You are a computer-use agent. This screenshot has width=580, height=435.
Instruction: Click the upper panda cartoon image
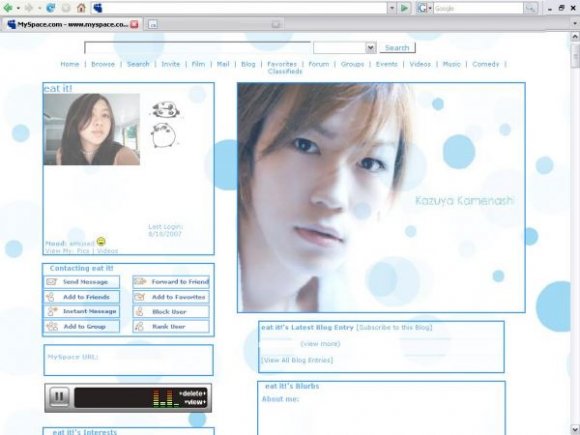165,110
